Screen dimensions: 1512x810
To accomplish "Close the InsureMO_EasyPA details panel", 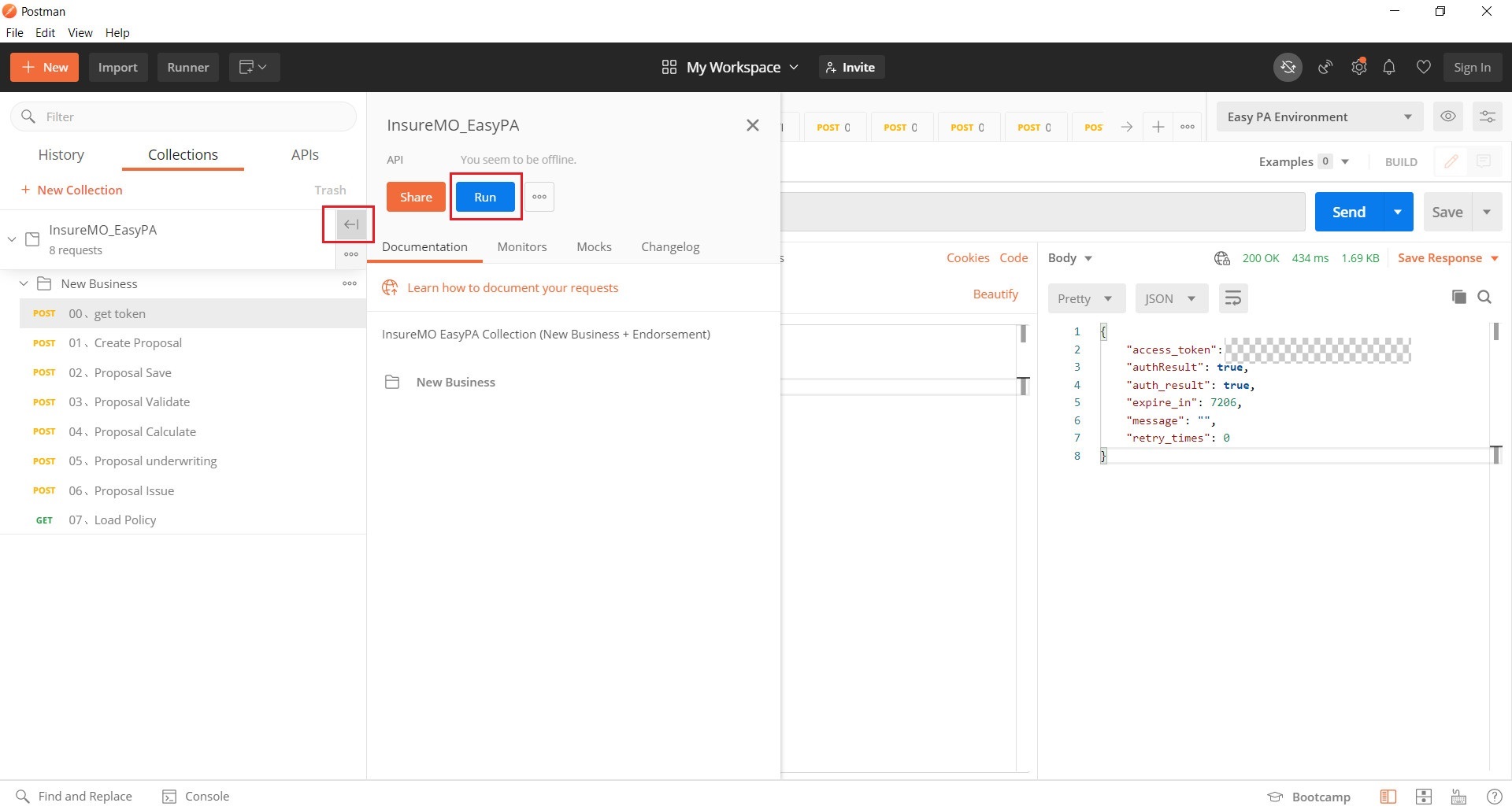I will [753, 125].
